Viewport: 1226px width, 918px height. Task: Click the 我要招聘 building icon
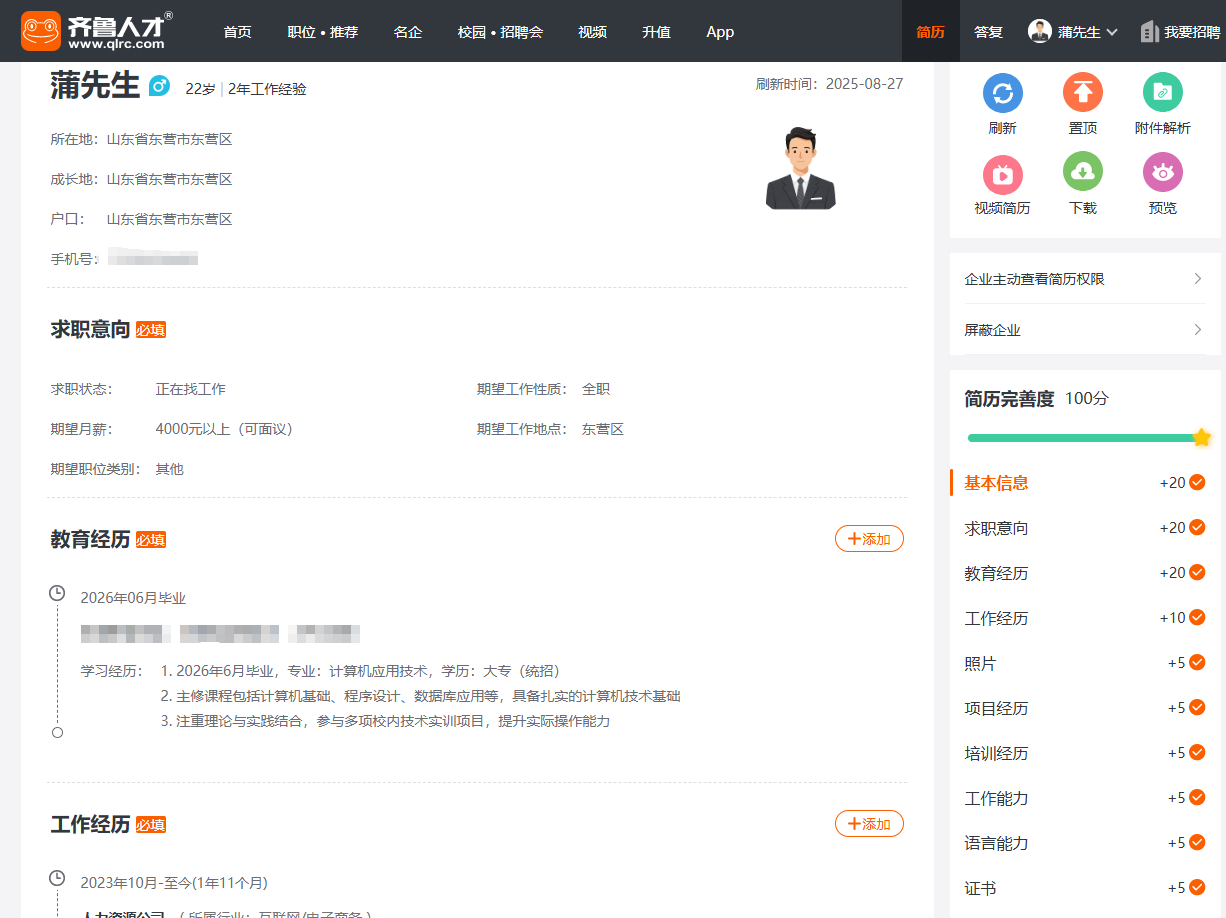click(1149, 32)
